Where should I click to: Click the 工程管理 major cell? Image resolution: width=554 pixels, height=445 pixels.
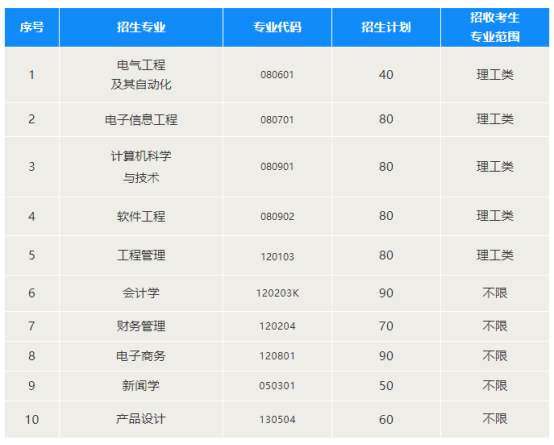pos(141,255)
